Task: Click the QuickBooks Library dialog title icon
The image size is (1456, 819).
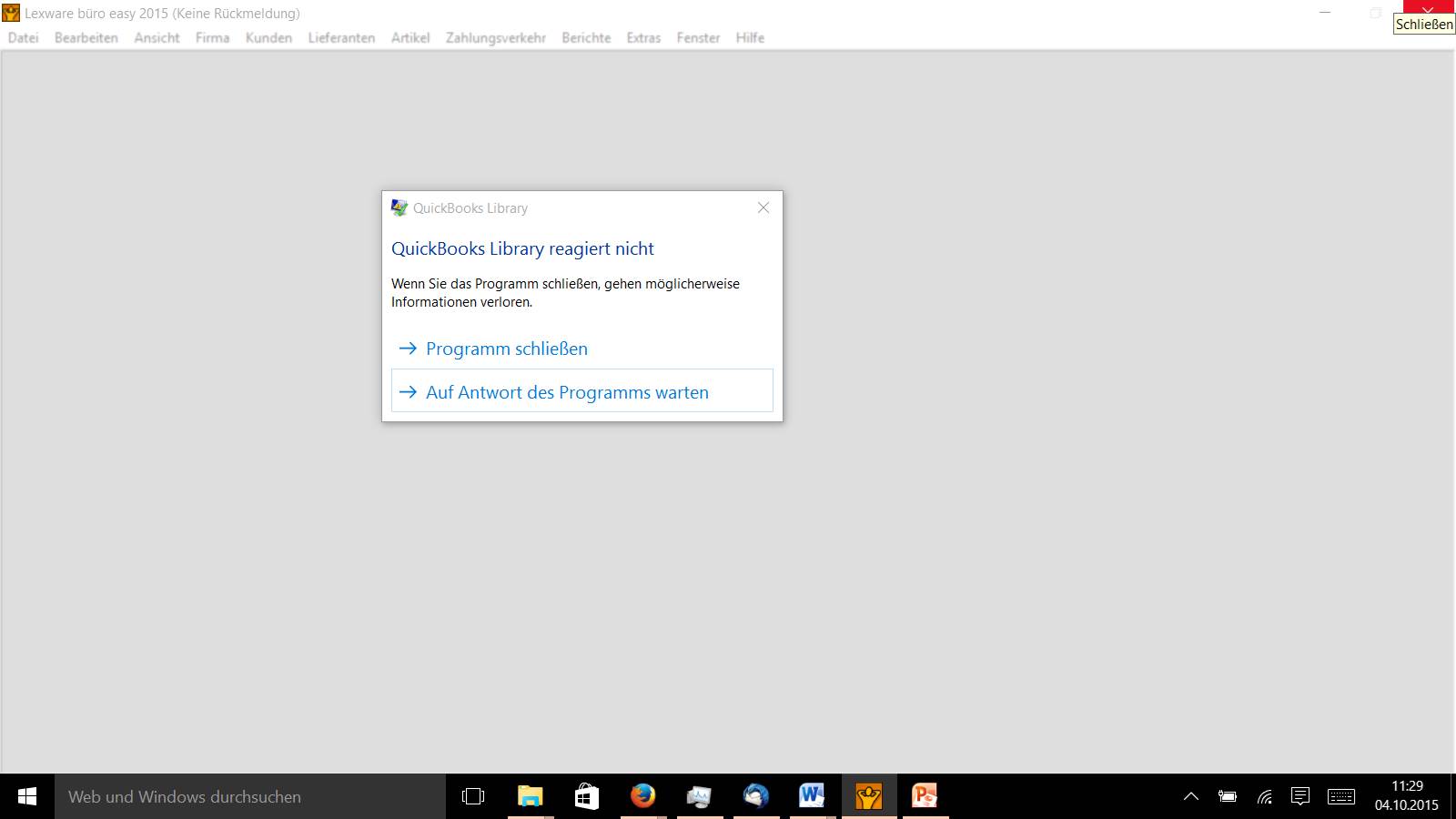Action: tap(399, 207)
